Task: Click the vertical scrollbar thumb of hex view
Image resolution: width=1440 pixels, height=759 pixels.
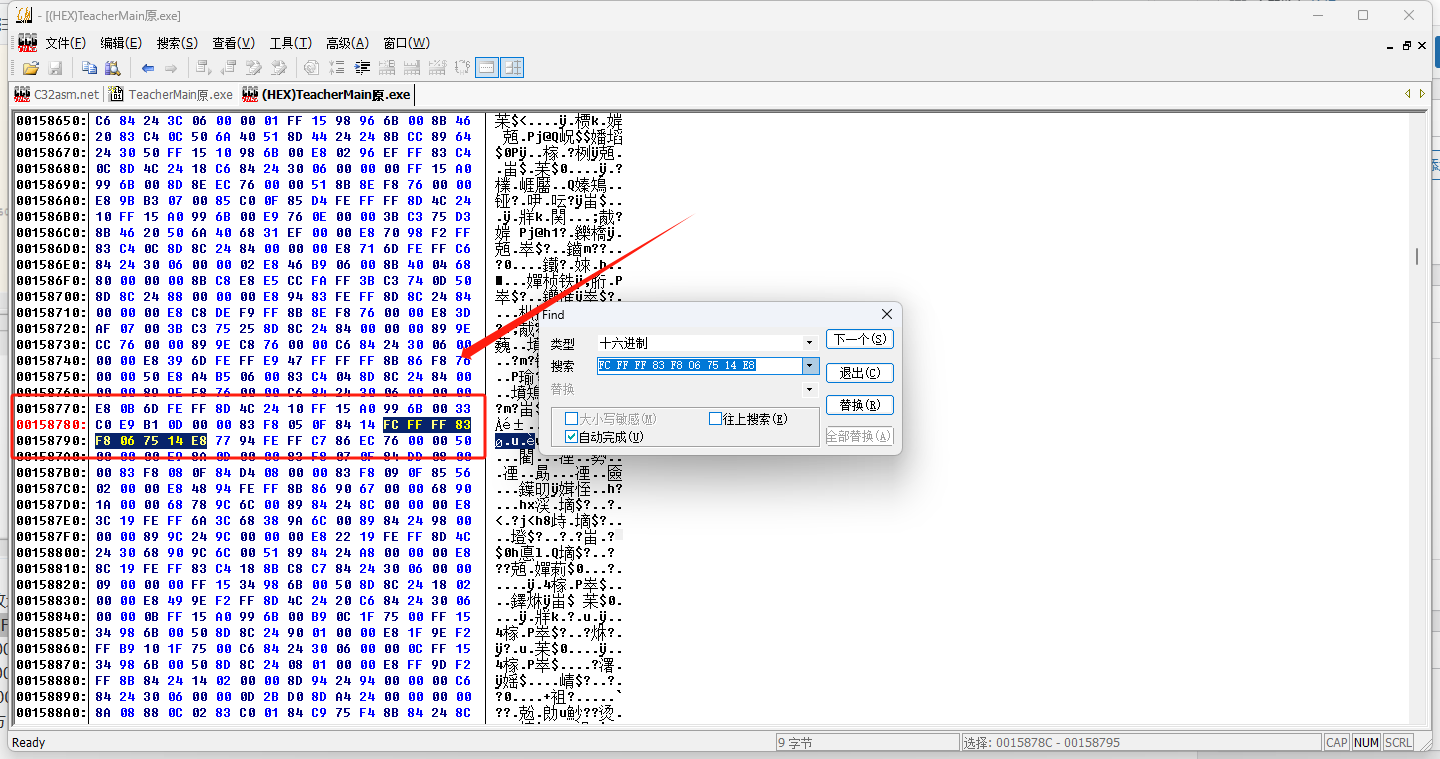Action: click(1416, 257)
